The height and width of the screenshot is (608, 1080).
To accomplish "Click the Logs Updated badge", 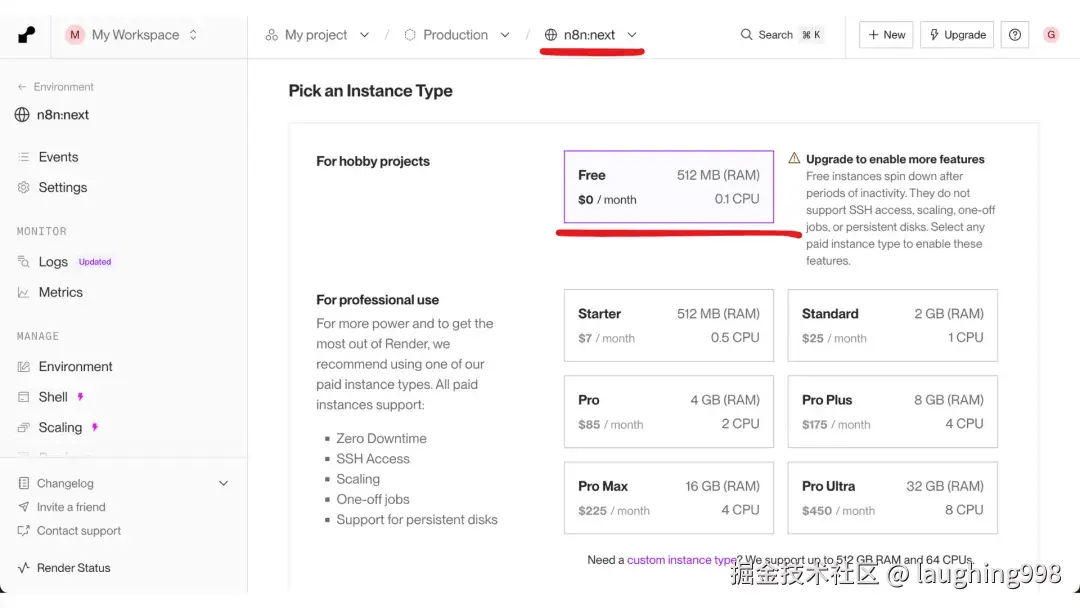I will pyautogui.click(x=94, y=262).
